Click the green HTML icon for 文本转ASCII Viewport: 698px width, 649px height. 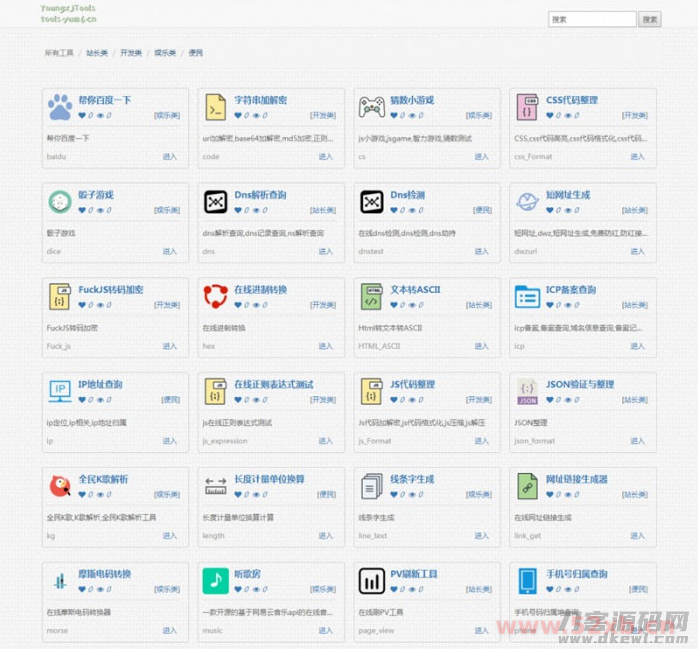(372, 297)
